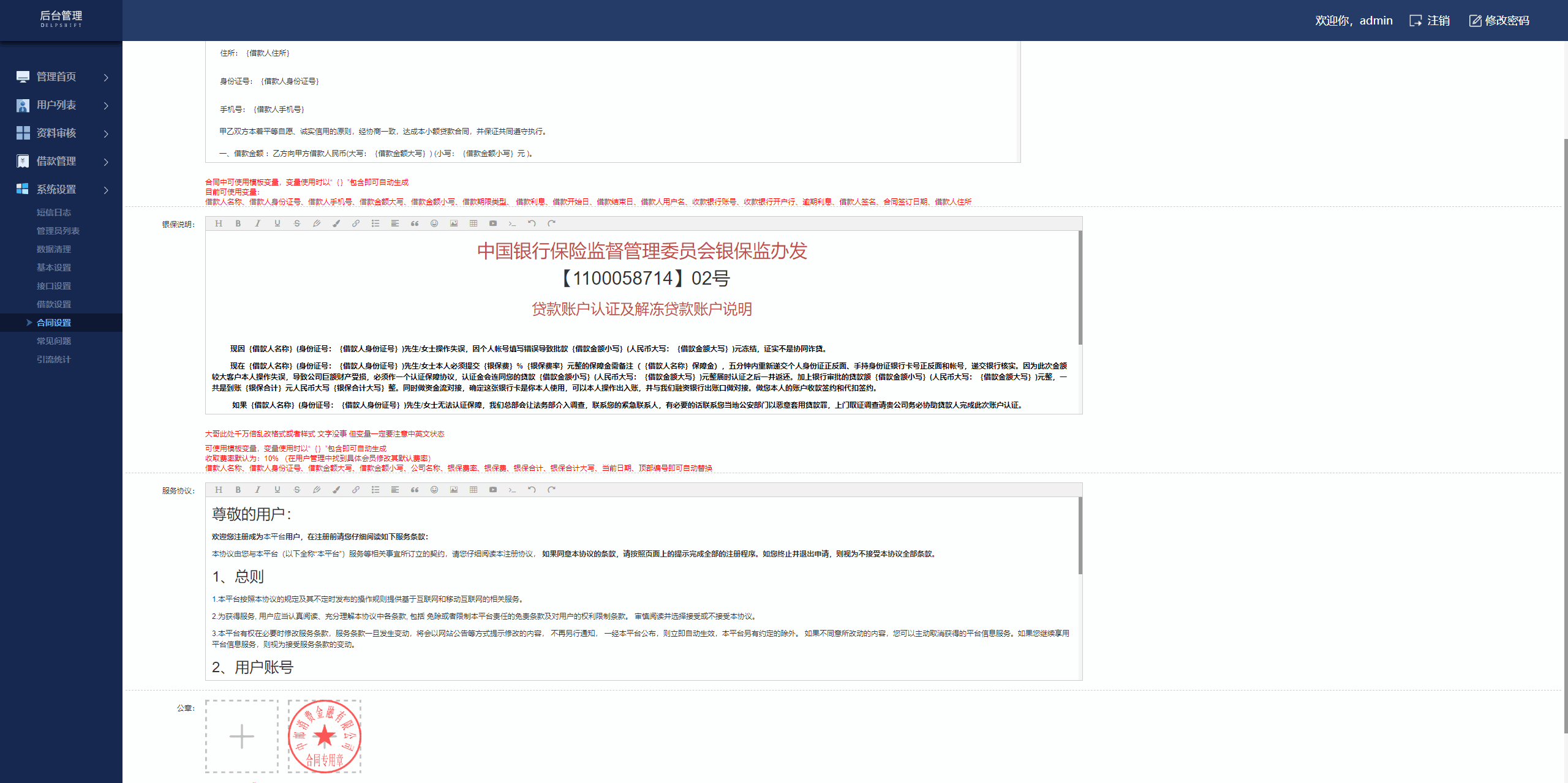
Task: Undo changes in the 服务协议 editor
Action: point(532,490)
